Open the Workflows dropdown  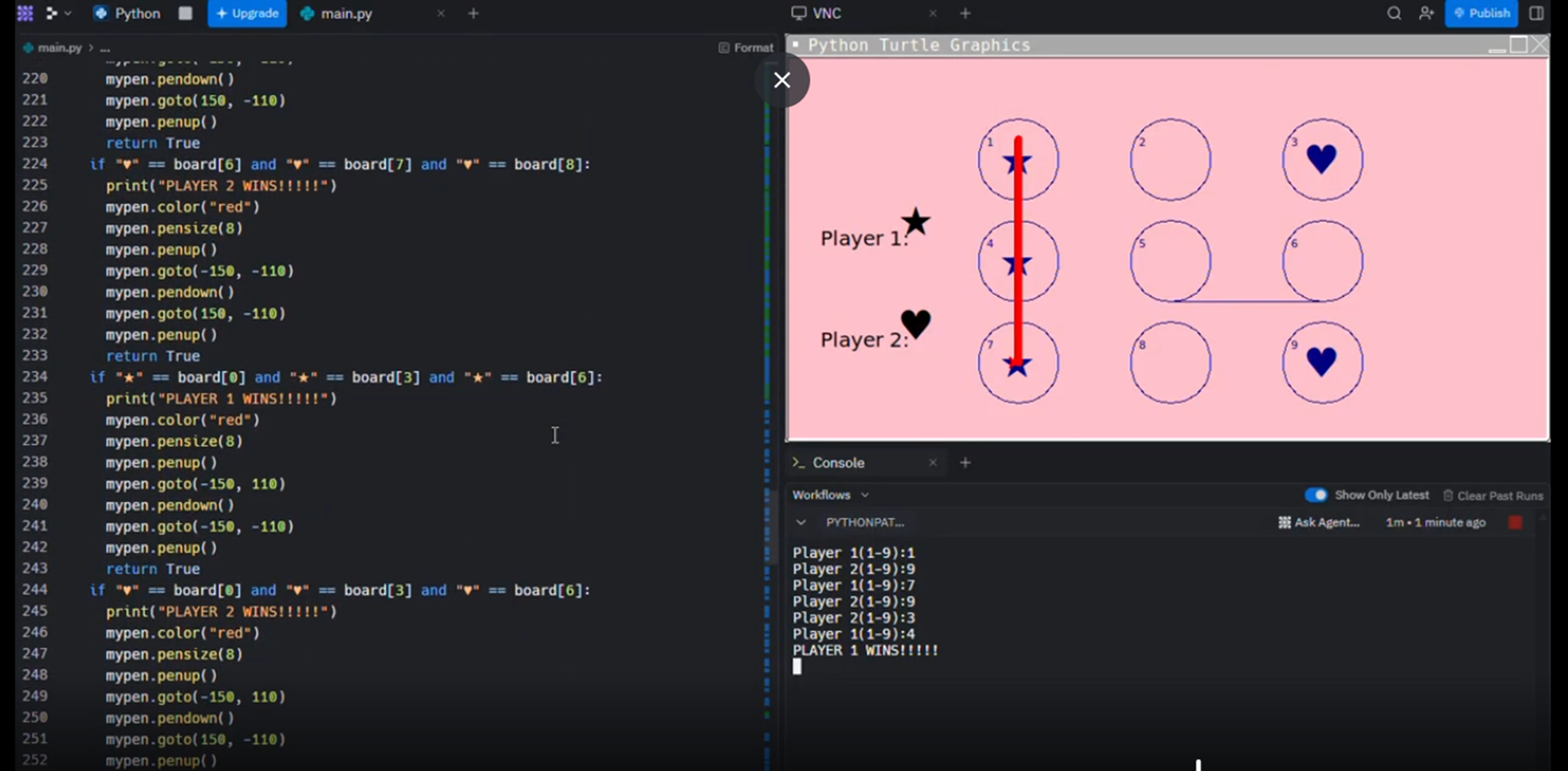830,495
